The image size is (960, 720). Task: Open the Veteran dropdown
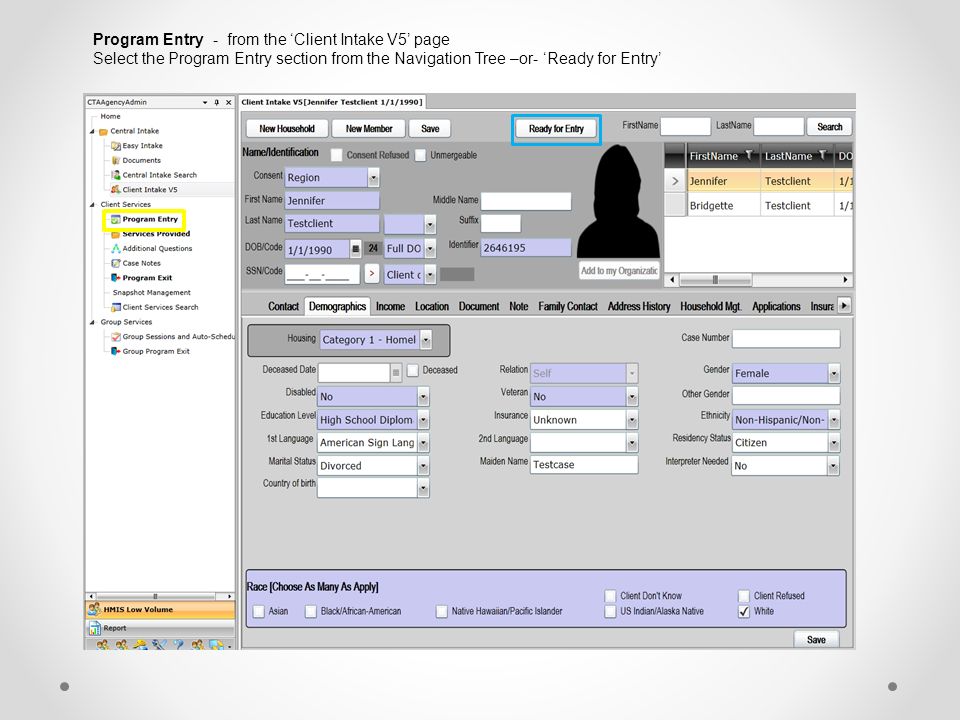(x=632, y=397)
